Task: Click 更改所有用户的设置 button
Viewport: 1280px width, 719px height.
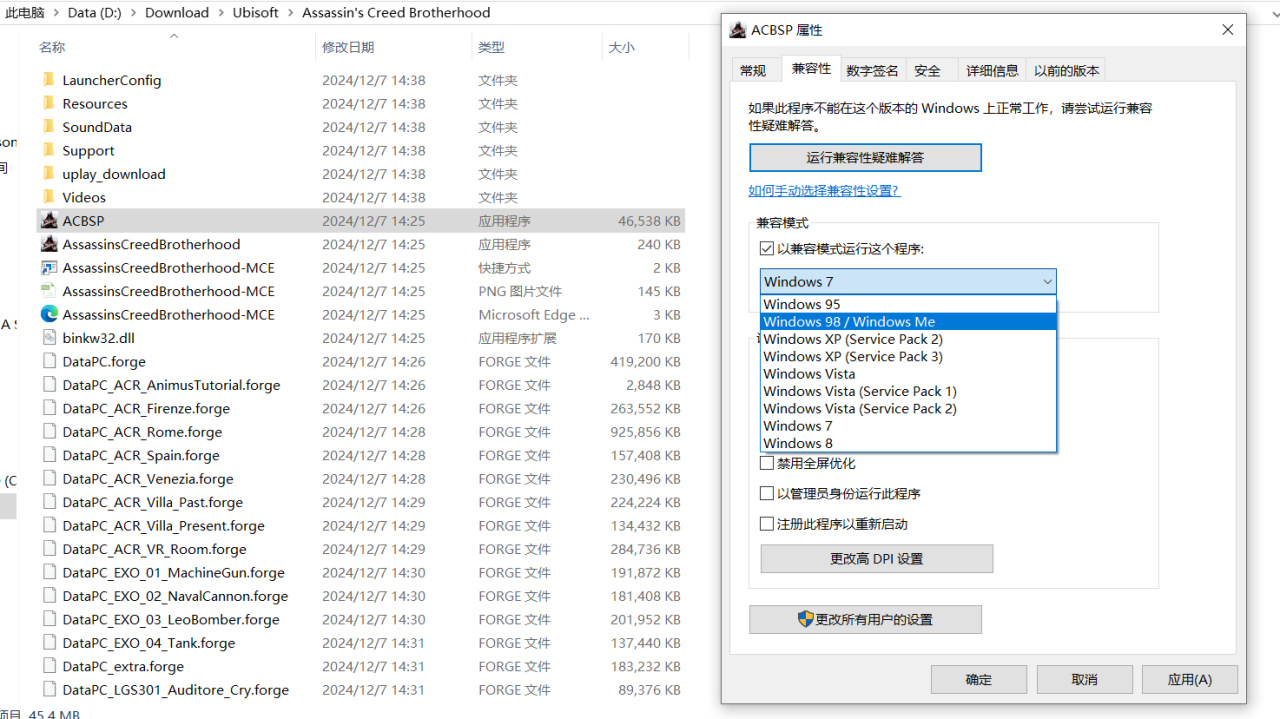Action: click(x=865, y=619)
